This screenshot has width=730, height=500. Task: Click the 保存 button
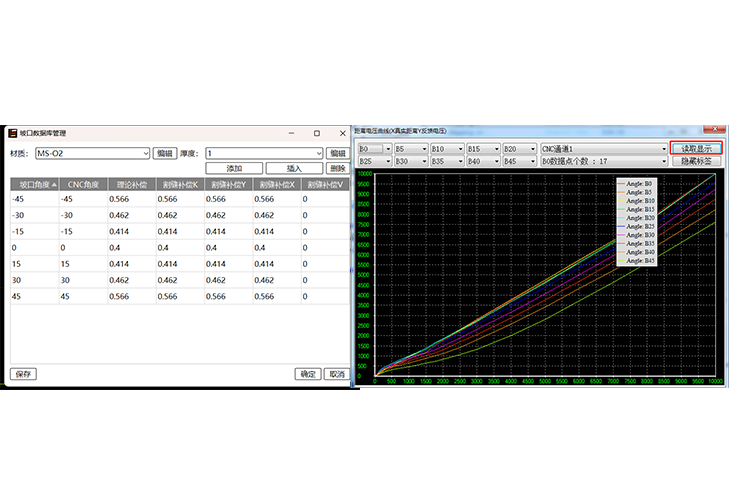(24, 374)
